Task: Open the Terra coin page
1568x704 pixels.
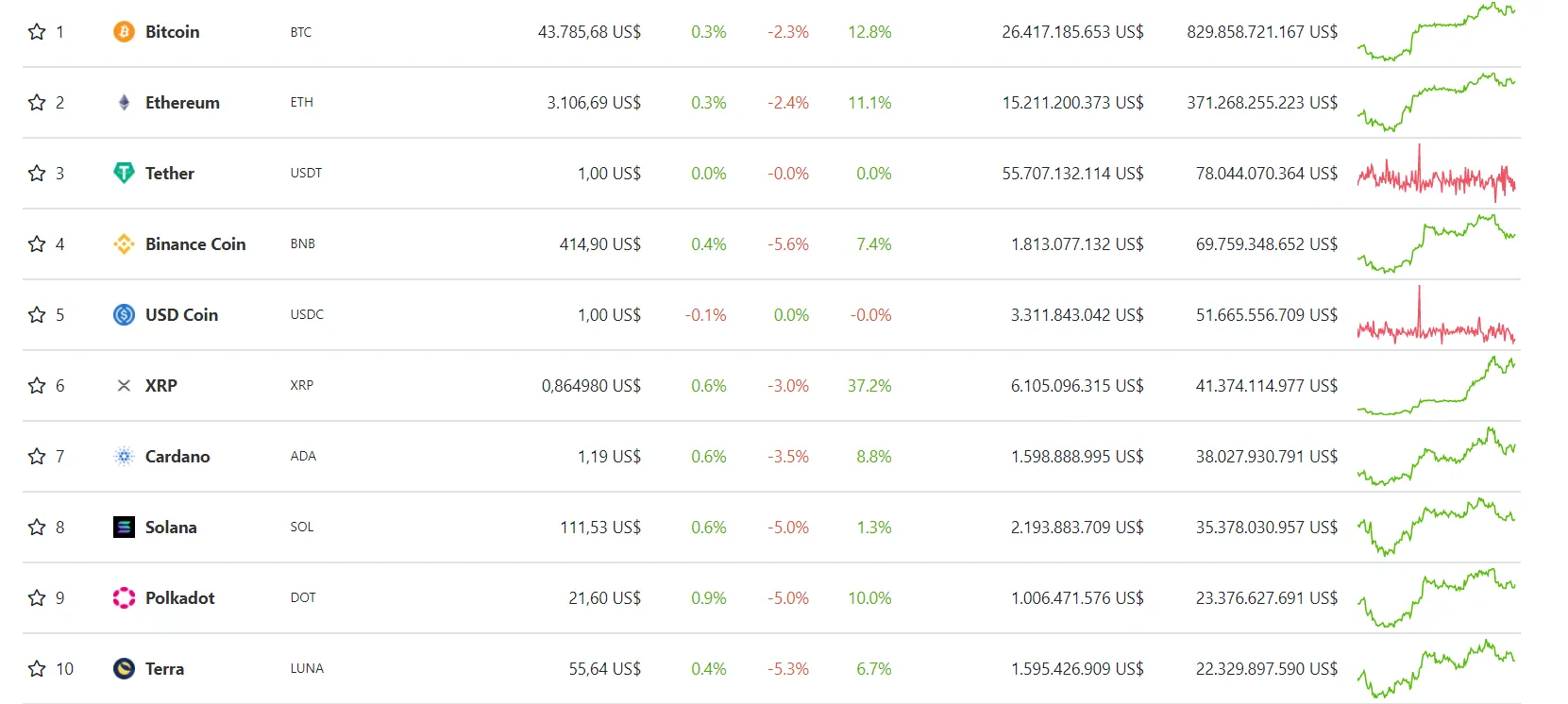Action: (164, 669)
